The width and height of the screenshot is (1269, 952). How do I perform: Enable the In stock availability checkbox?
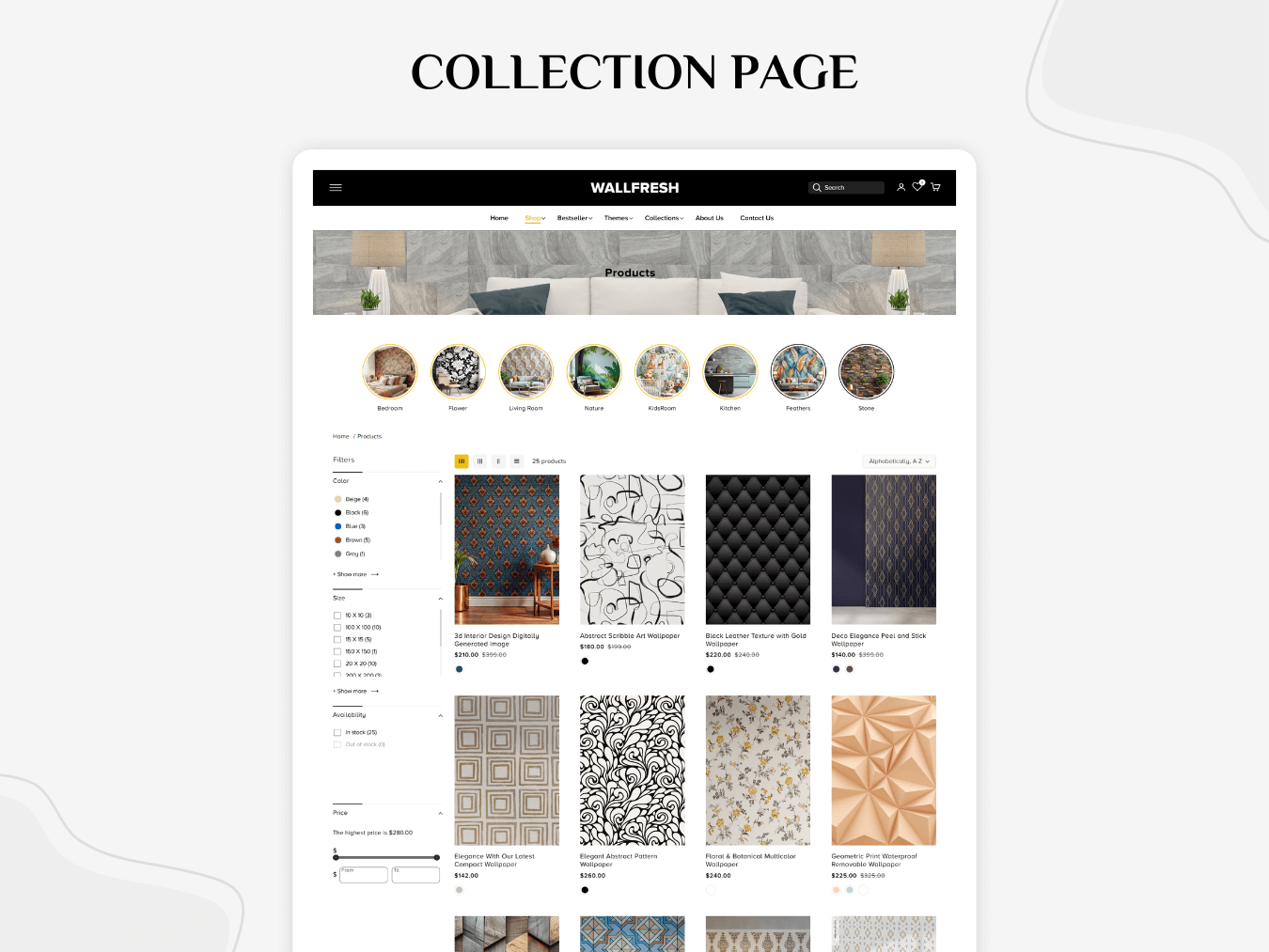coord(337,732)
